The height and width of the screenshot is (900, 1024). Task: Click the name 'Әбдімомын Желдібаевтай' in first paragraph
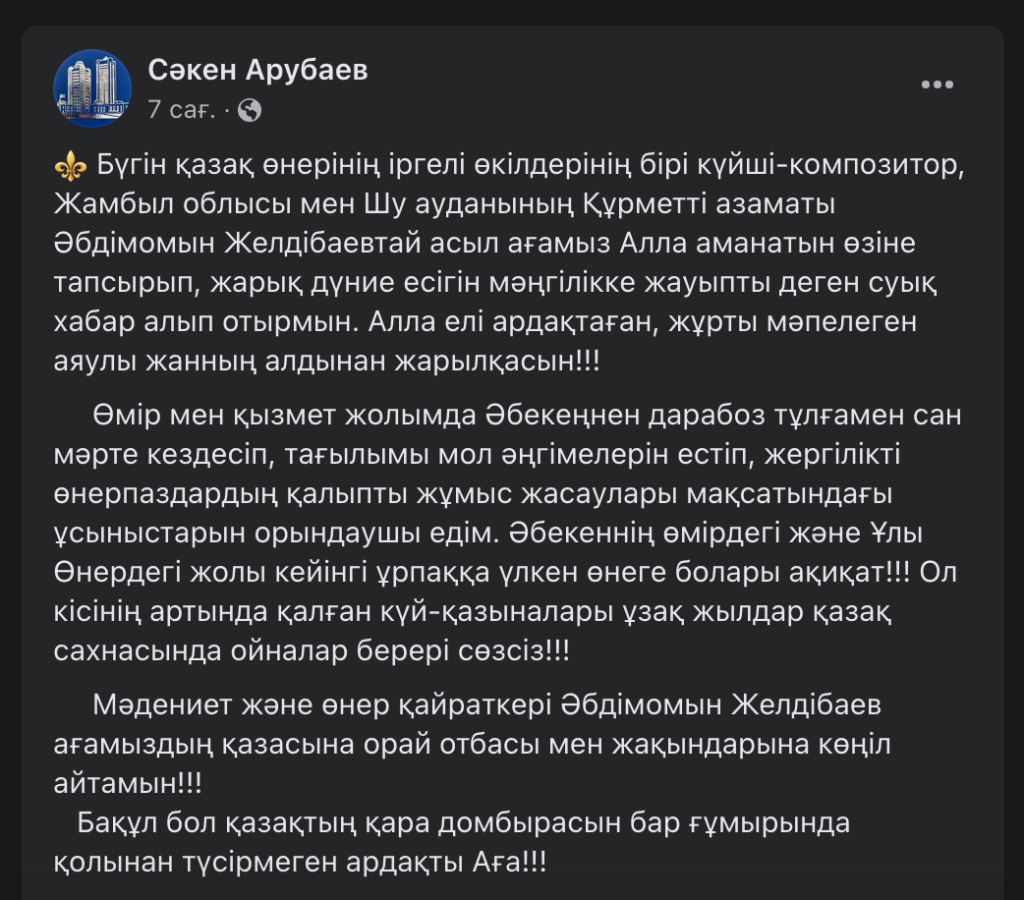click(x=237, y=244)
